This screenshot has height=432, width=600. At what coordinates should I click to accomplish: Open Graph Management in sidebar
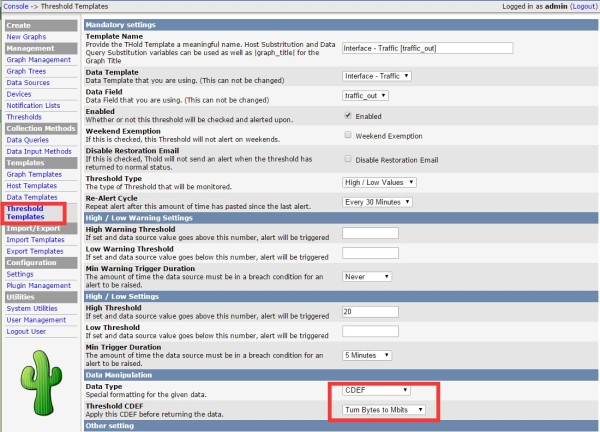(39, 60)
